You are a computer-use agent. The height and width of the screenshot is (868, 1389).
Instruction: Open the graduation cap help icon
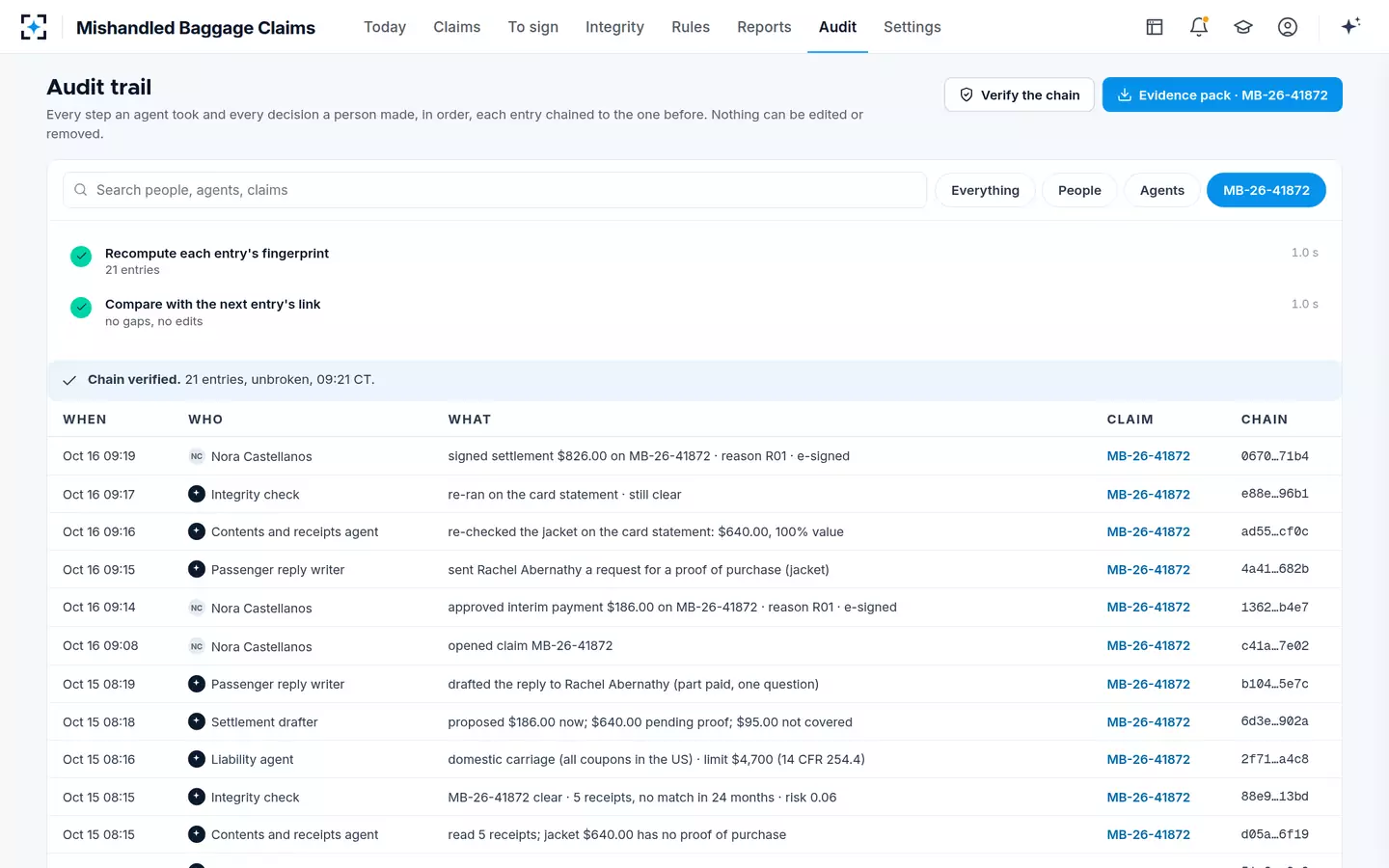coord(1243,27)
